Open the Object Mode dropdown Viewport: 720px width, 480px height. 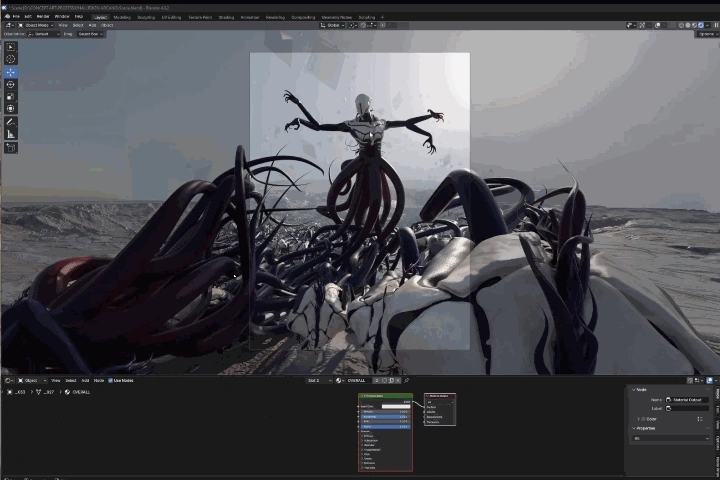coord(36,25)
